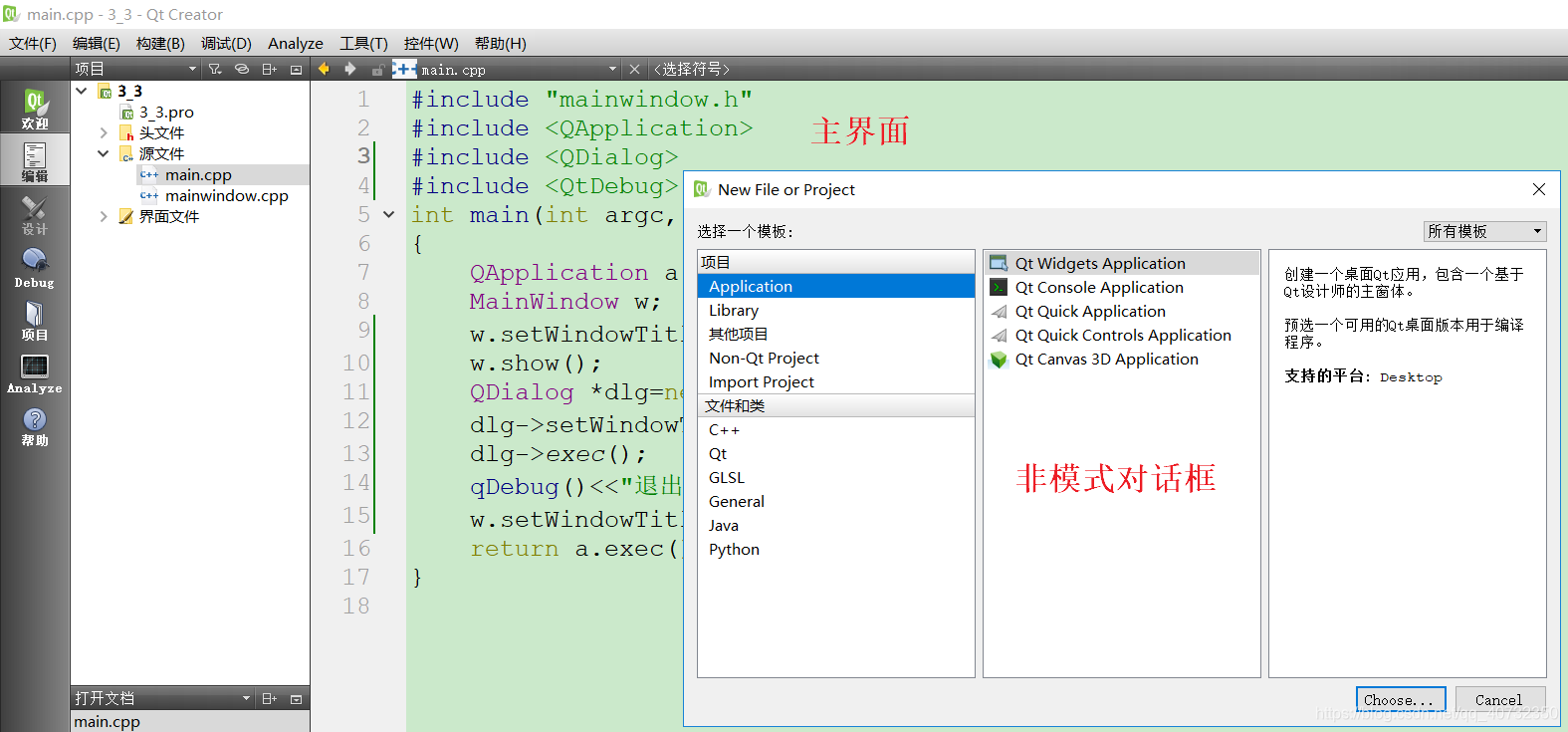Open the Design (设计) mode
This screenshot has height=732, width=1568.
pos(35,214)
